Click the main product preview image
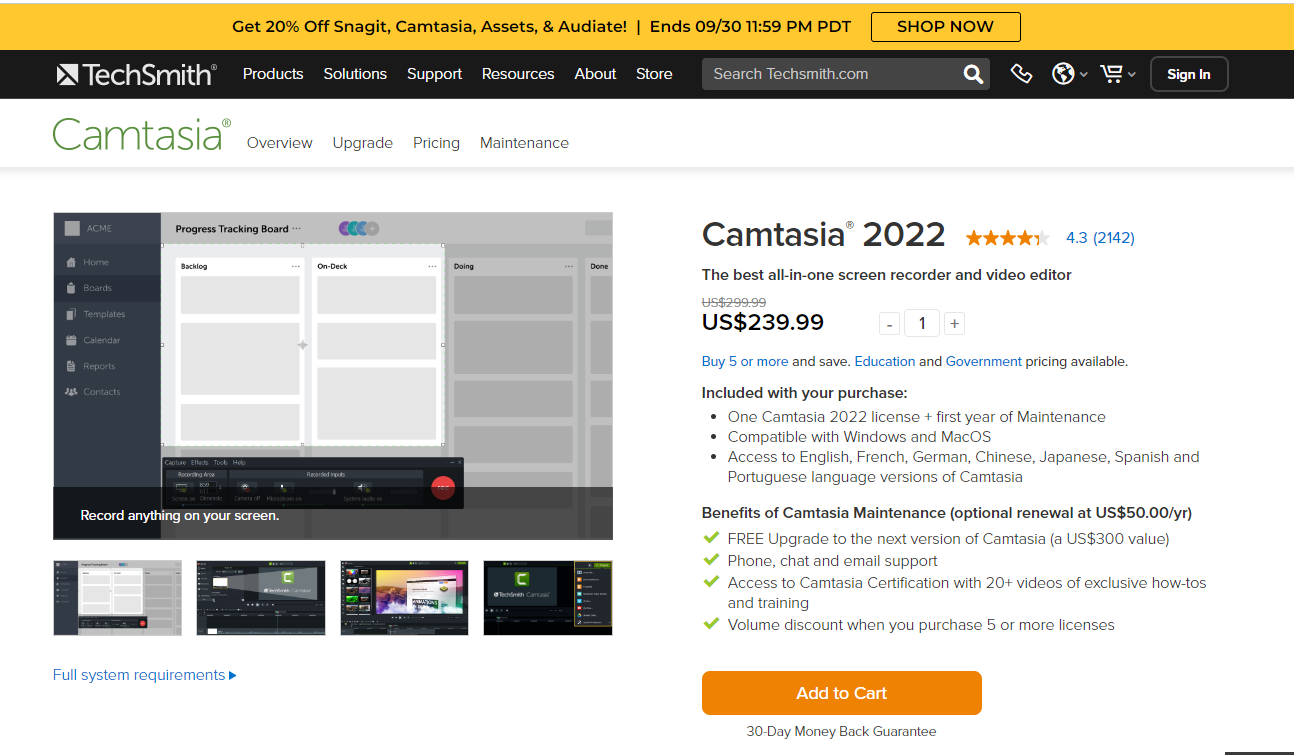 tap(333, 376)
